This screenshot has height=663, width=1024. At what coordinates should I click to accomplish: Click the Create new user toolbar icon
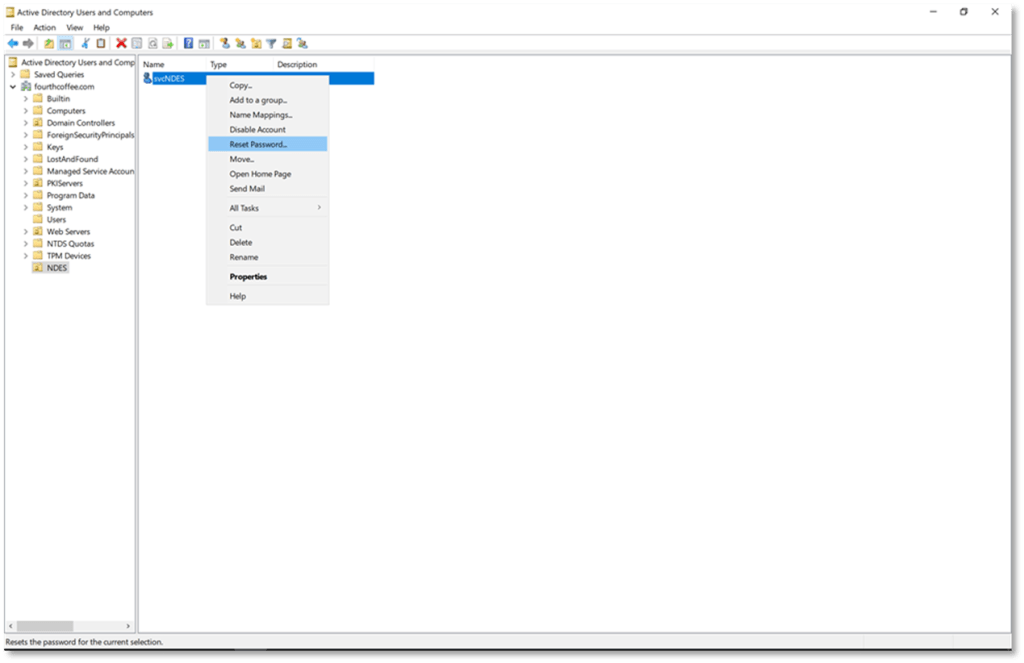click(x=225, y=43)
